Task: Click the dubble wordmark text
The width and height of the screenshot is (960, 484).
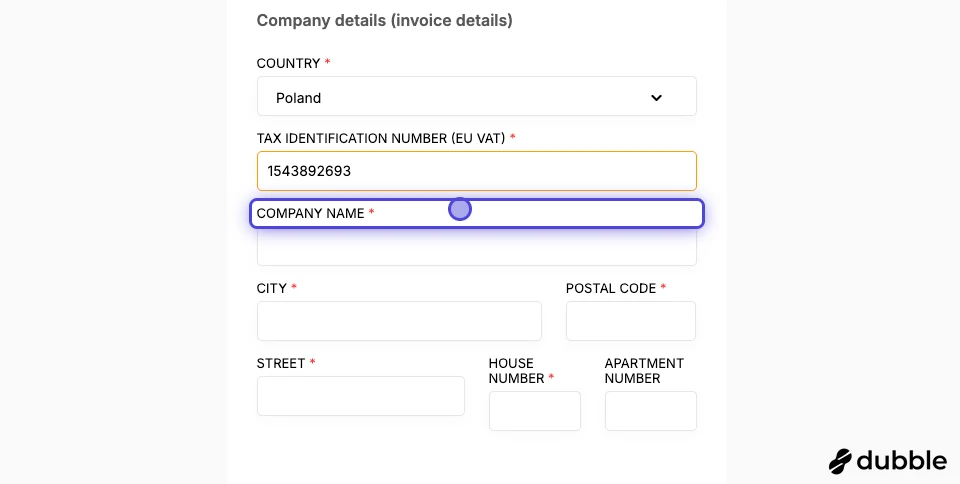Action: pos(900,460)
